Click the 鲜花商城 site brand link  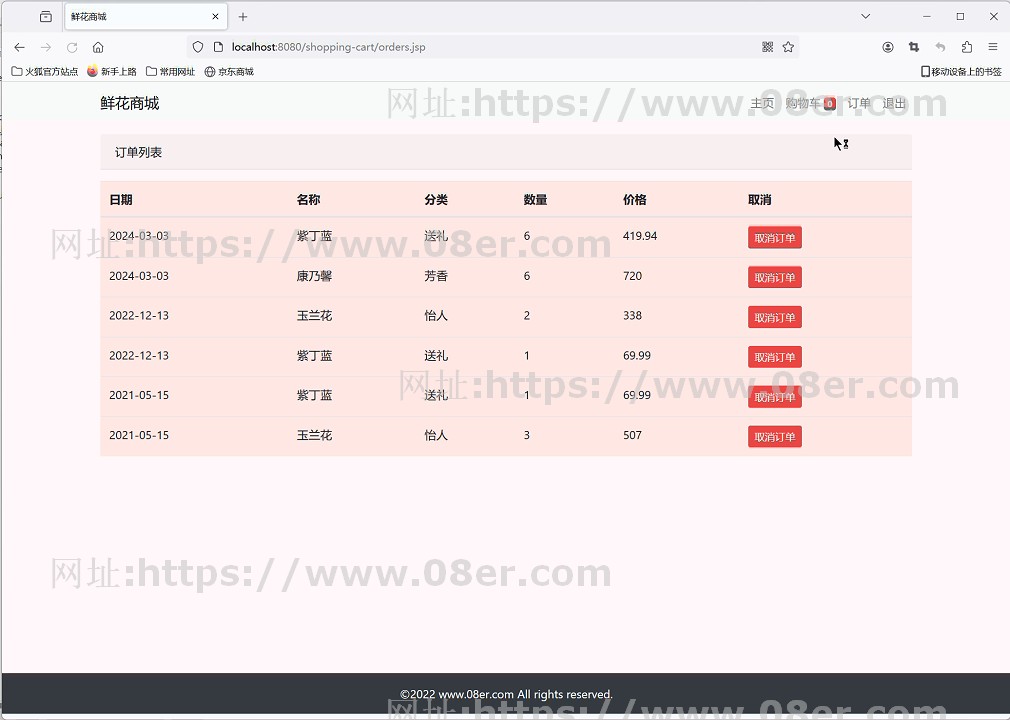point(129,103)
